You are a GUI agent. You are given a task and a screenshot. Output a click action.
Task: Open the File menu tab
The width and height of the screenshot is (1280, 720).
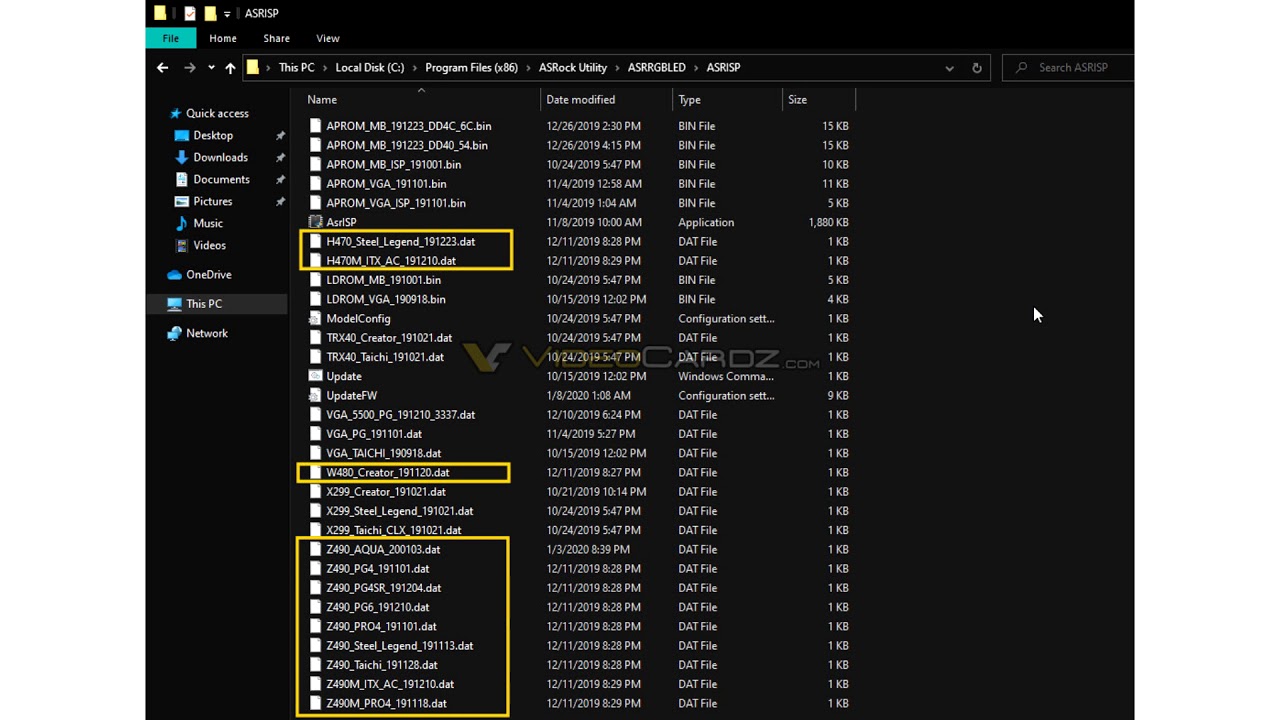[x=171, y=38]
